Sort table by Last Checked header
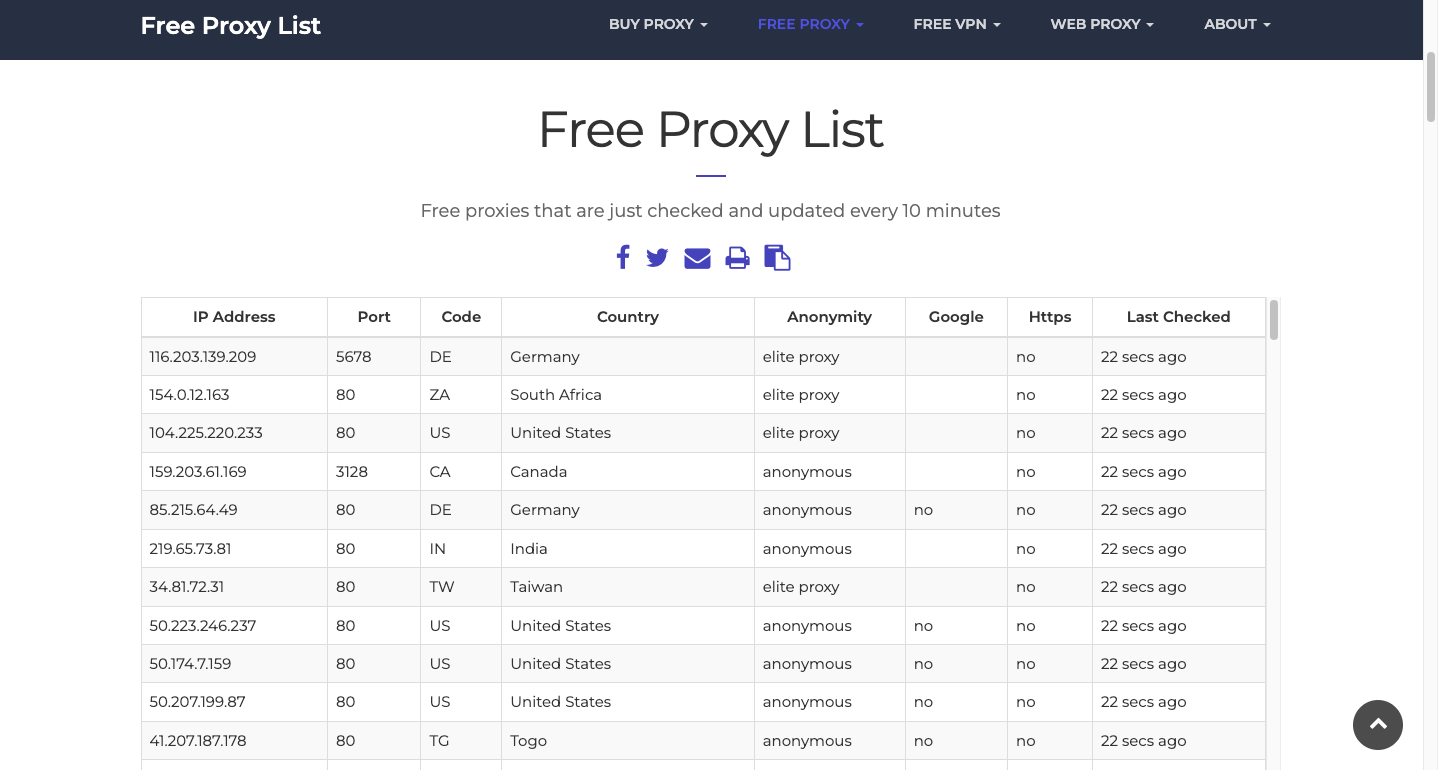1438x770 pixels. (1178, 317)
